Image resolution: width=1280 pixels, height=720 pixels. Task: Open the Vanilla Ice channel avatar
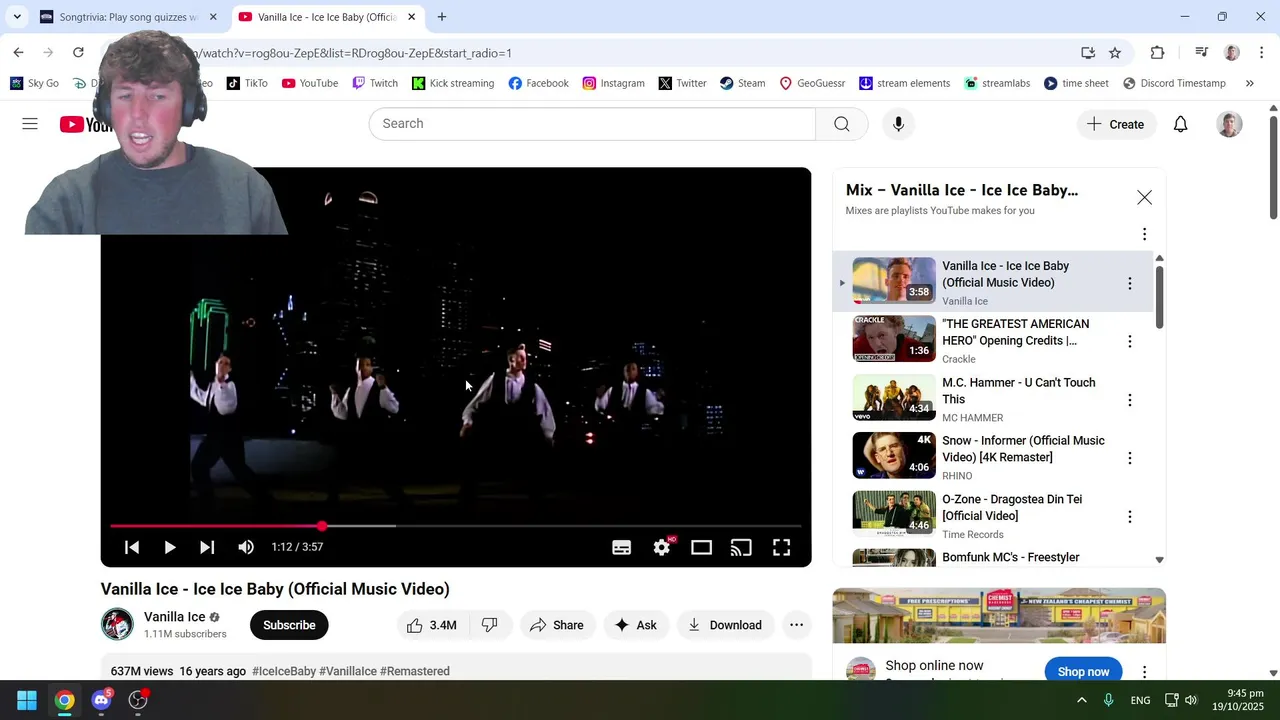(x=117, y=624)
